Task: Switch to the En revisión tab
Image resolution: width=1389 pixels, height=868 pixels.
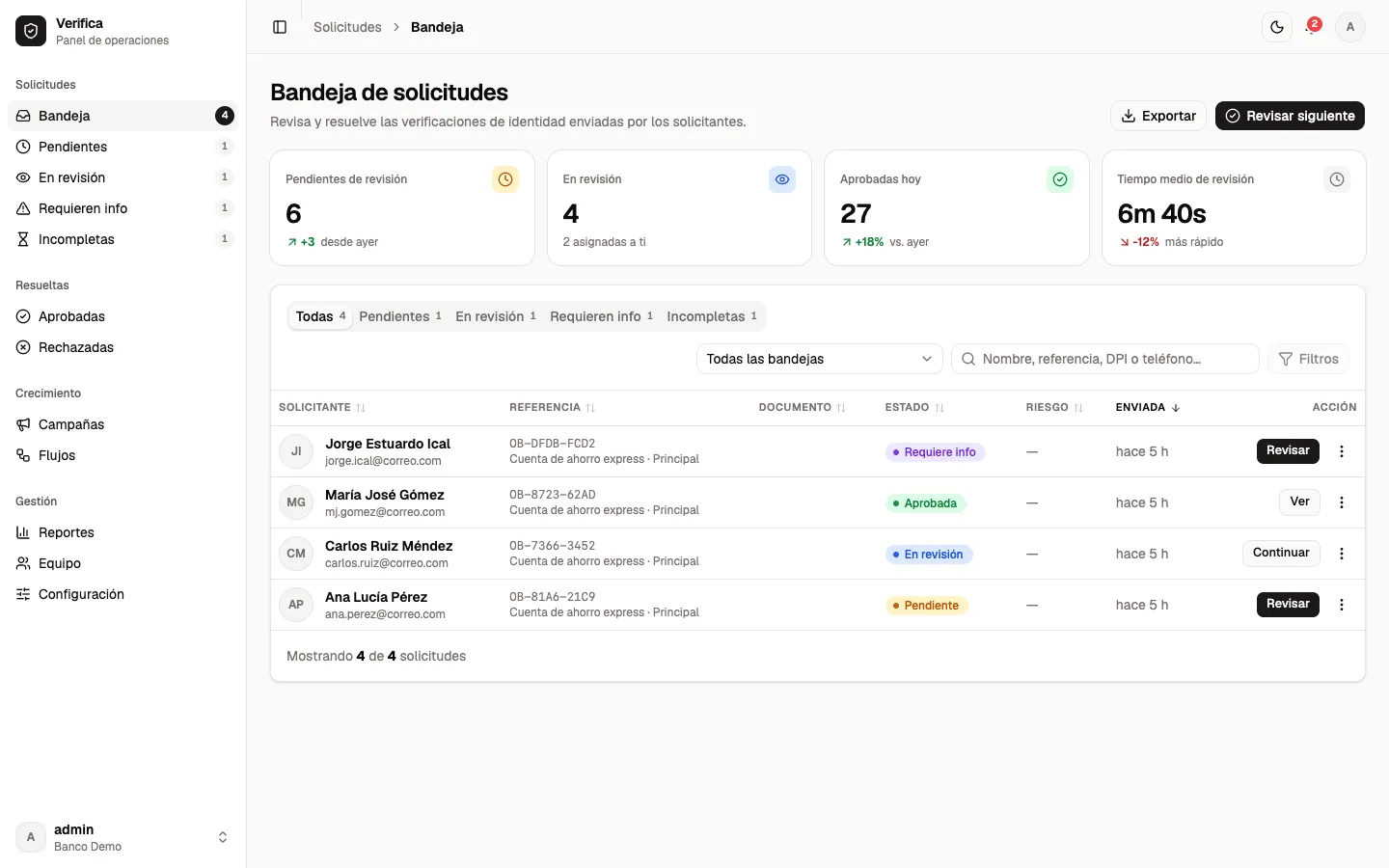Action: click(496, 316)
